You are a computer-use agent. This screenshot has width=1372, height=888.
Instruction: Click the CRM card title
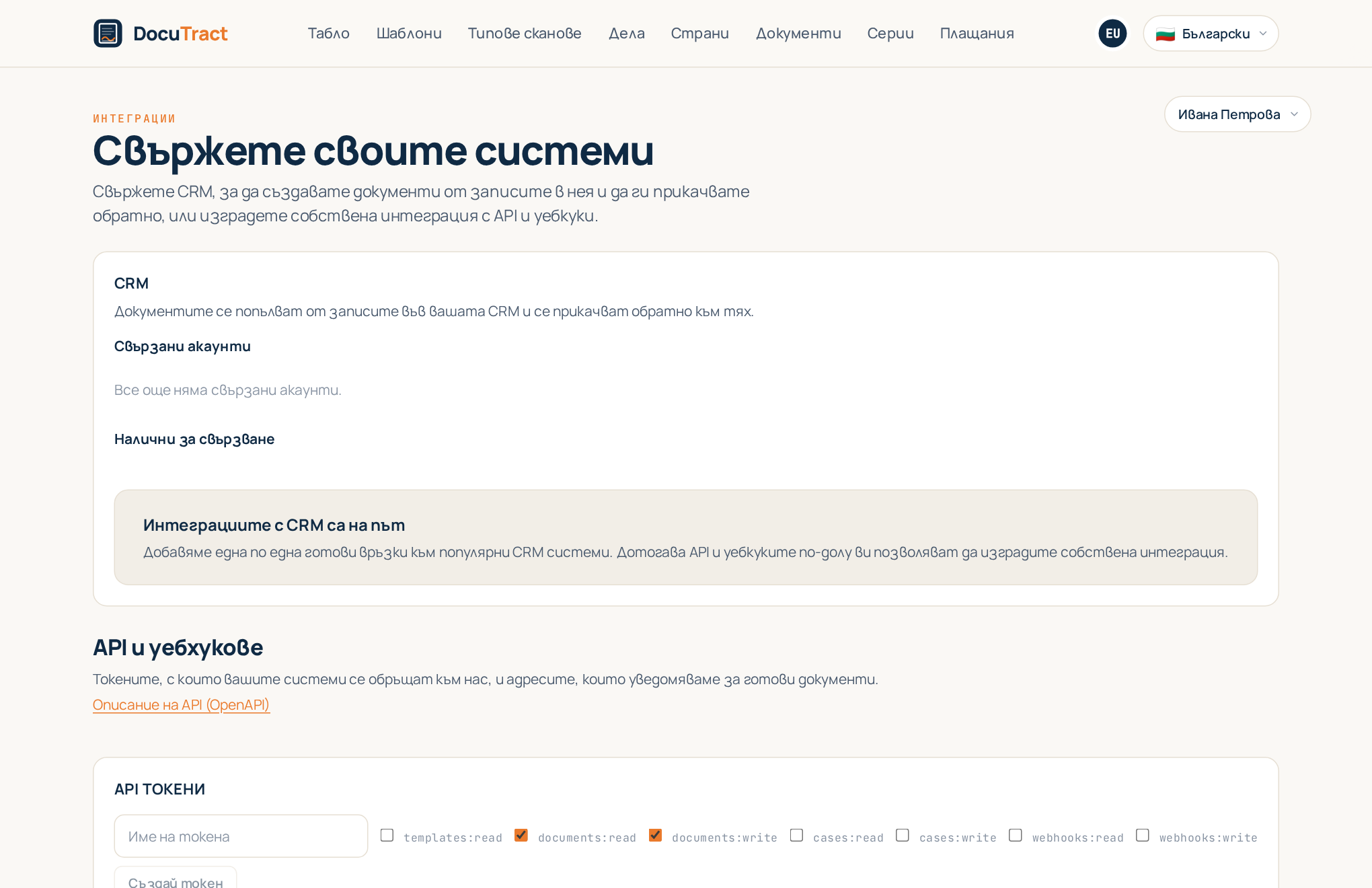(x=131, y=283)
